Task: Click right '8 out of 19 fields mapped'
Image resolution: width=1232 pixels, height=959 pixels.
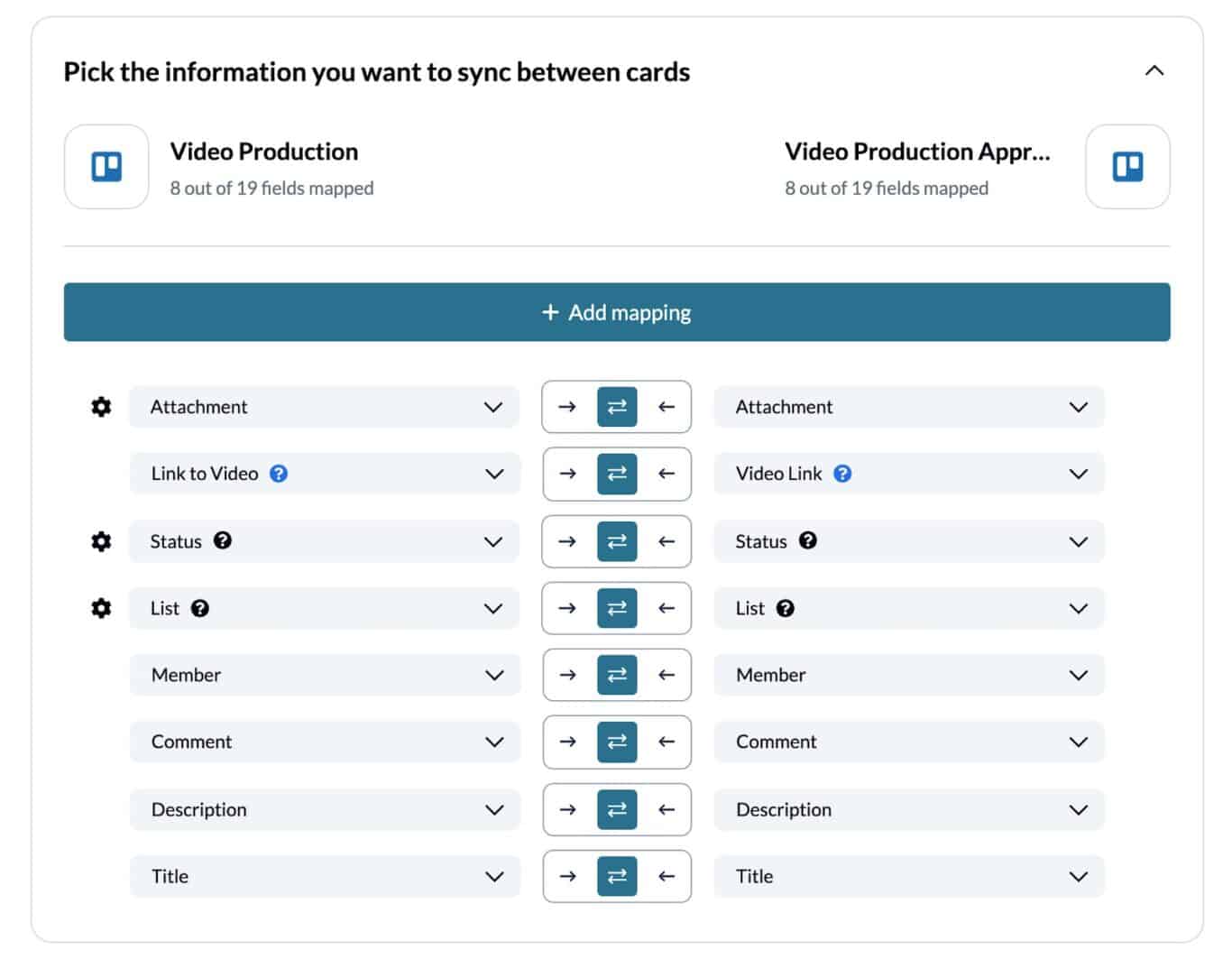Action: click(887, 189)
